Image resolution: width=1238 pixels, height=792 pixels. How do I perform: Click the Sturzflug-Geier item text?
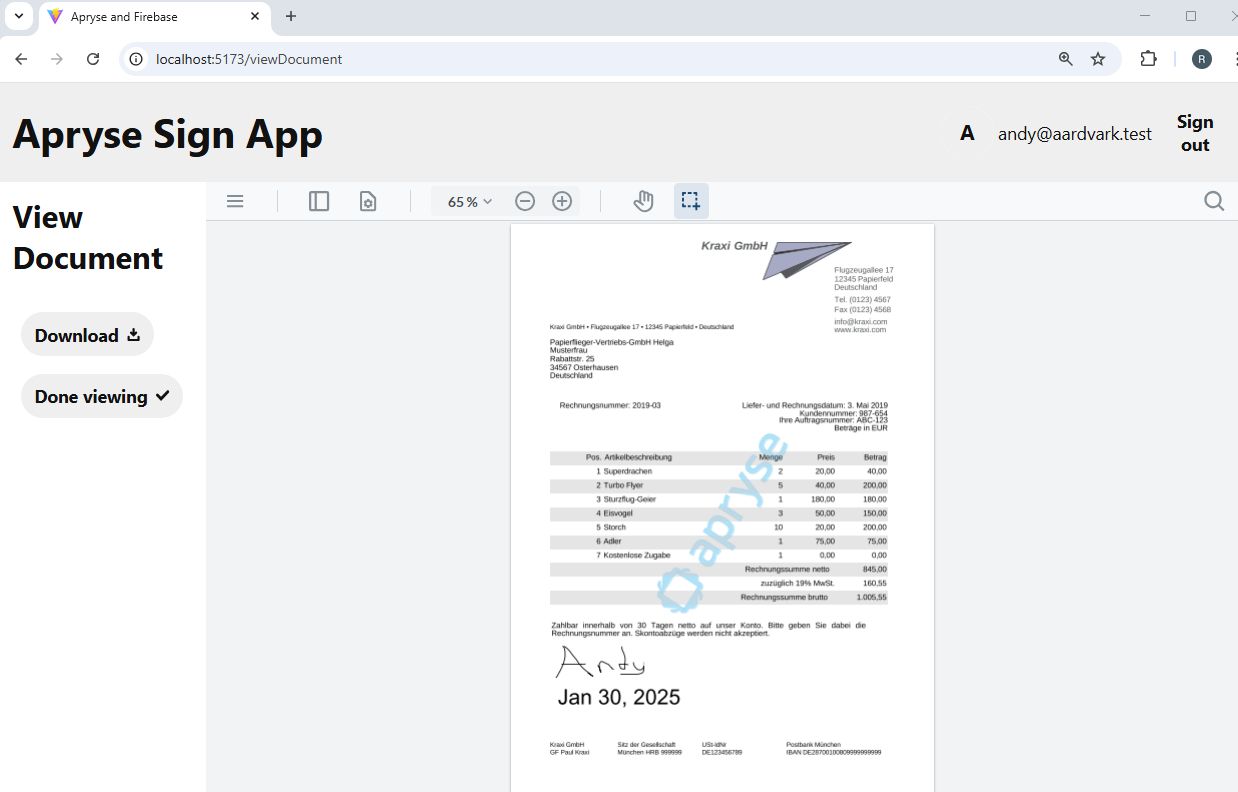[630, 499]
